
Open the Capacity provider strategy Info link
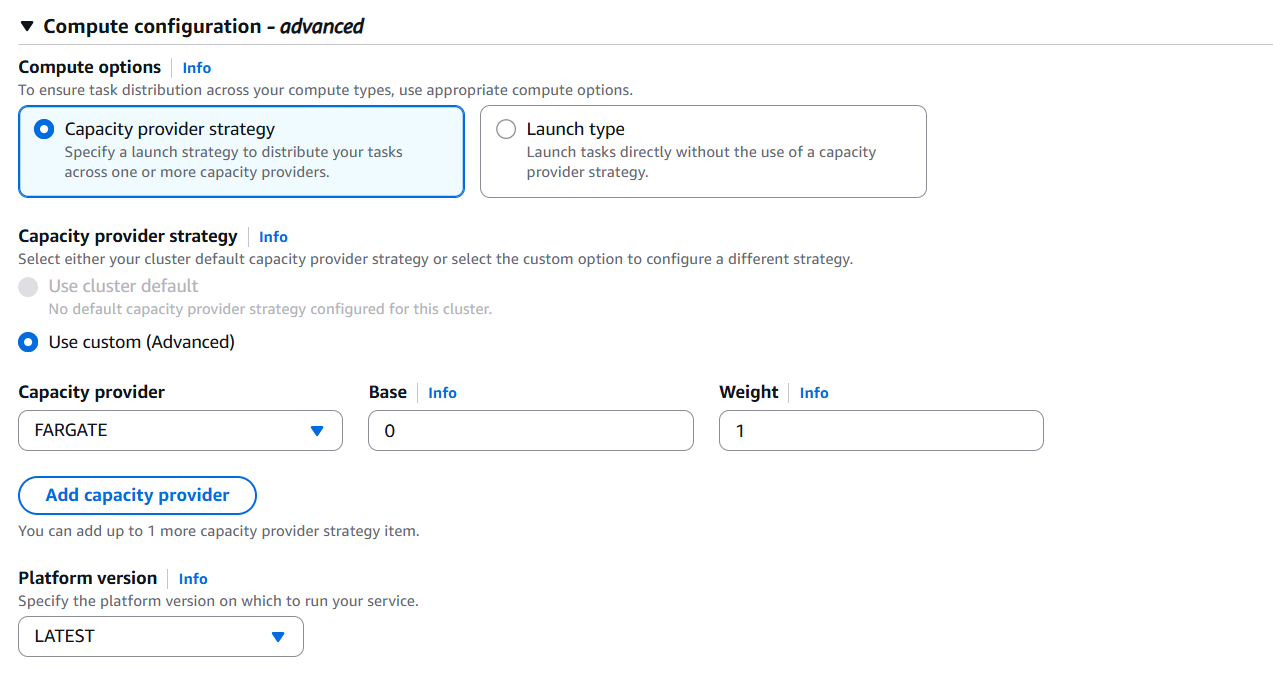pos(273,236)
